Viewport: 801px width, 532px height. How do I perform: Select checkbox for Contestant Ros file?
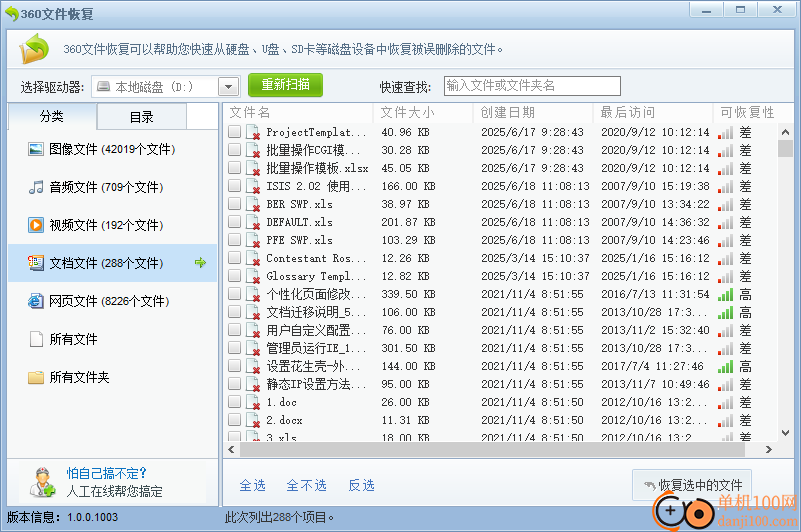pos(234,258)
